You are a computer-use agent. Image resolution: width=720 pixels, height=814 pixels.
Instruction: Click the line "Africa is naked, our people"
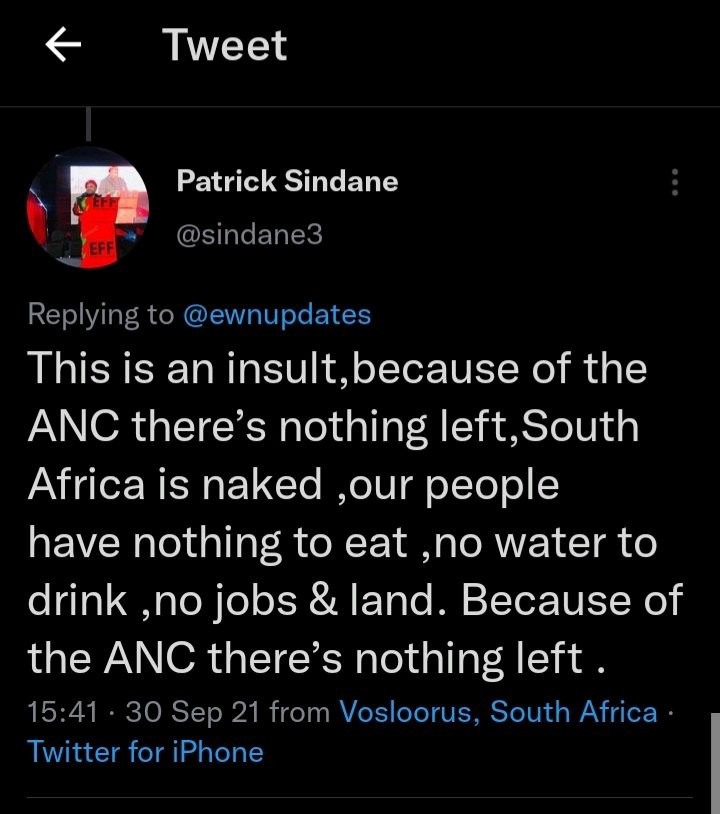pos(293,485)
